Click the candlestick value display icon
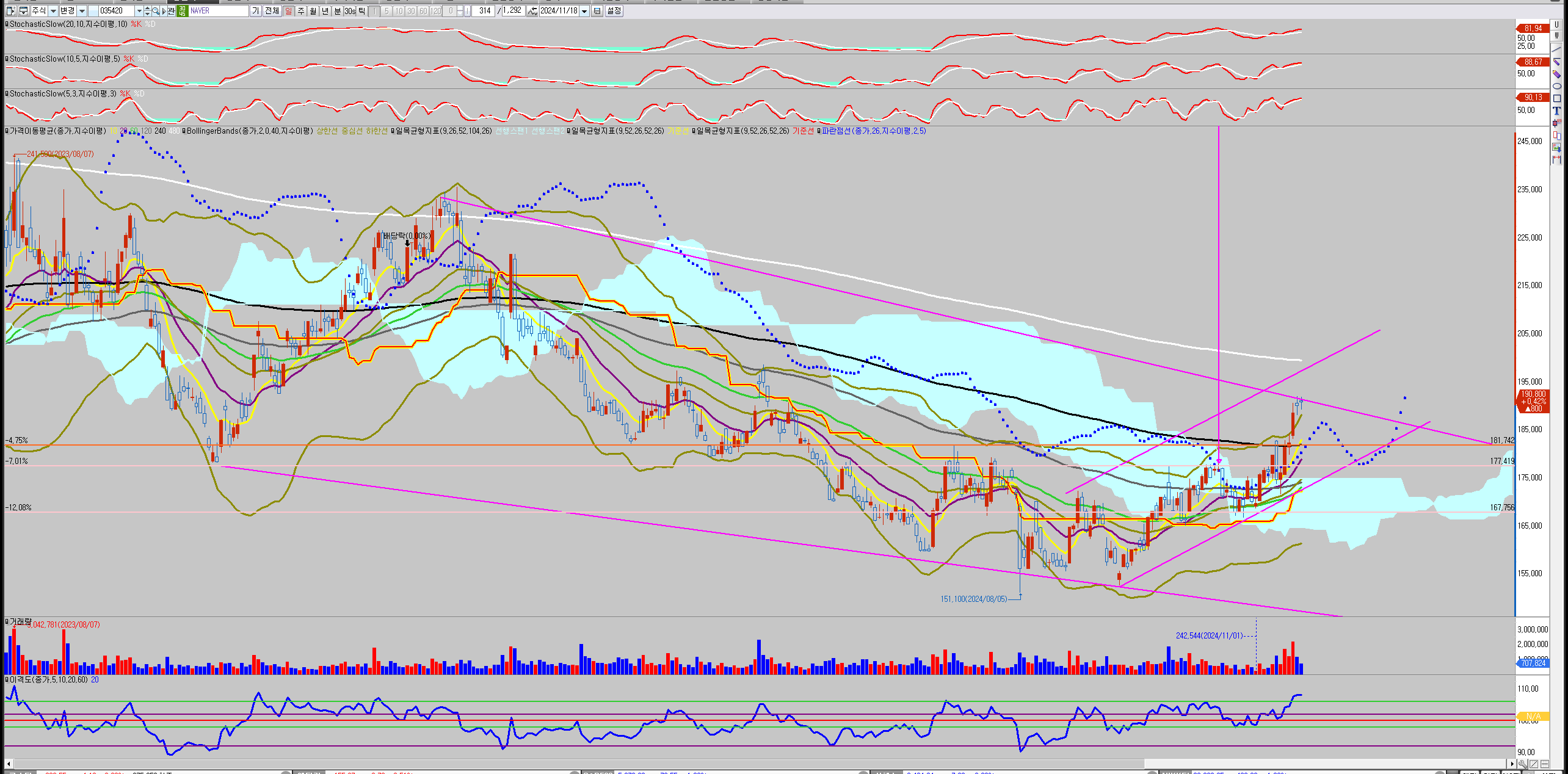The width and height of the screenshot is (1568, 774). [1557, 123]
